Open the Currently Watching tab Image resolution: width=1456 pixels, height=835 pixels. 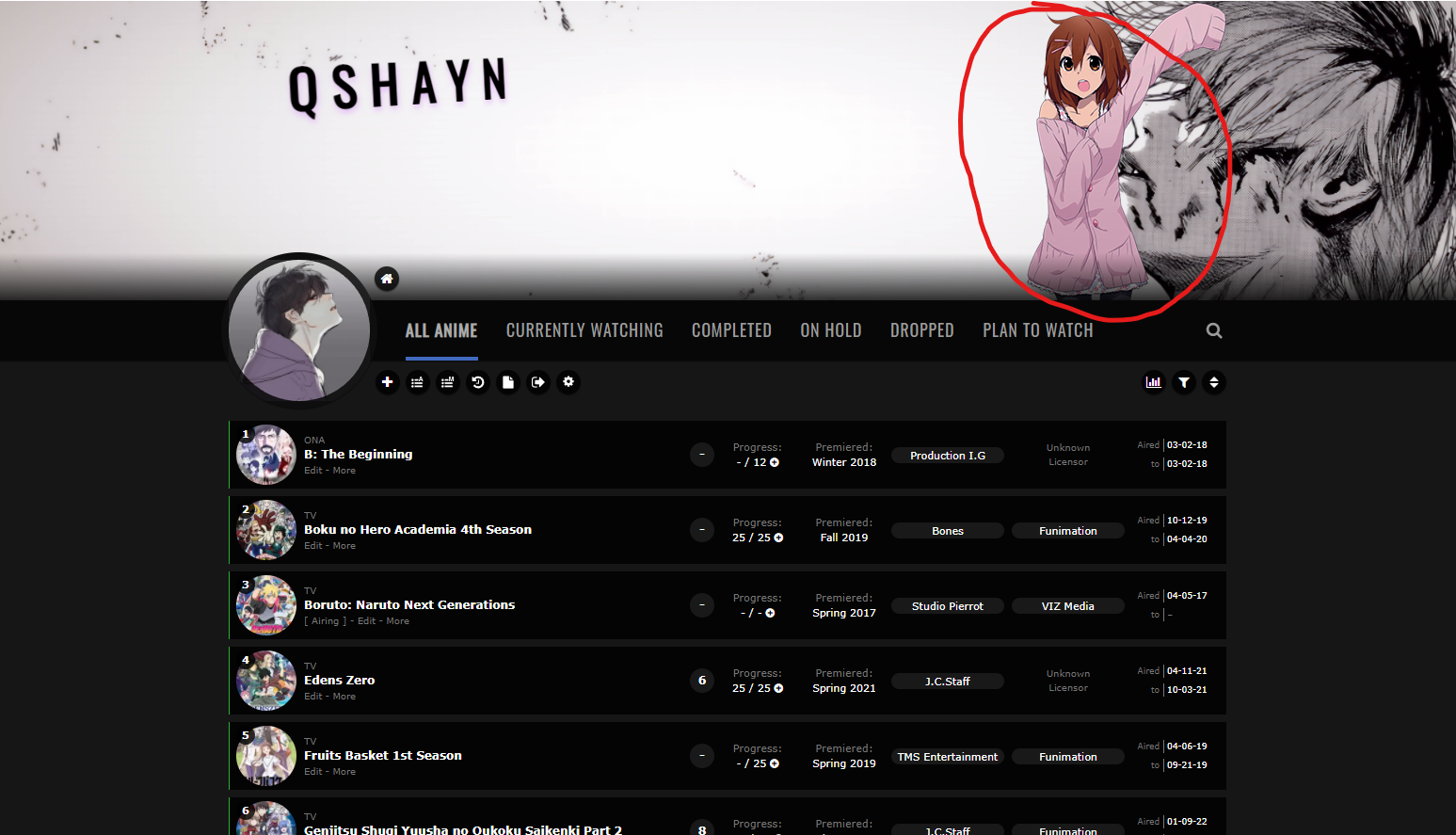coord(584,330)
